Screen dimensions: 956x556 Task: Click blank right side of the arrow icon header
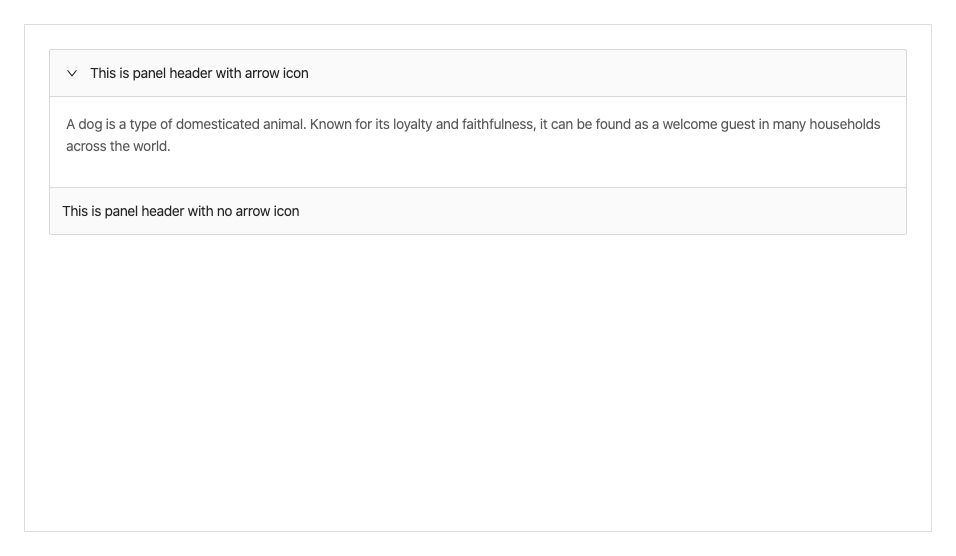650,73
